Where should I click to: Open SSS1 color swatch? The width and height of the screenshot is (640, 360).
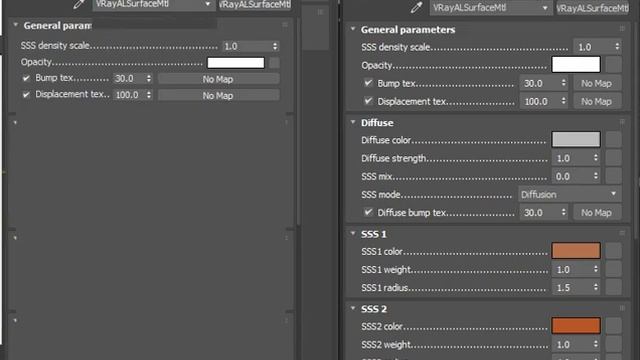(576, 251)
